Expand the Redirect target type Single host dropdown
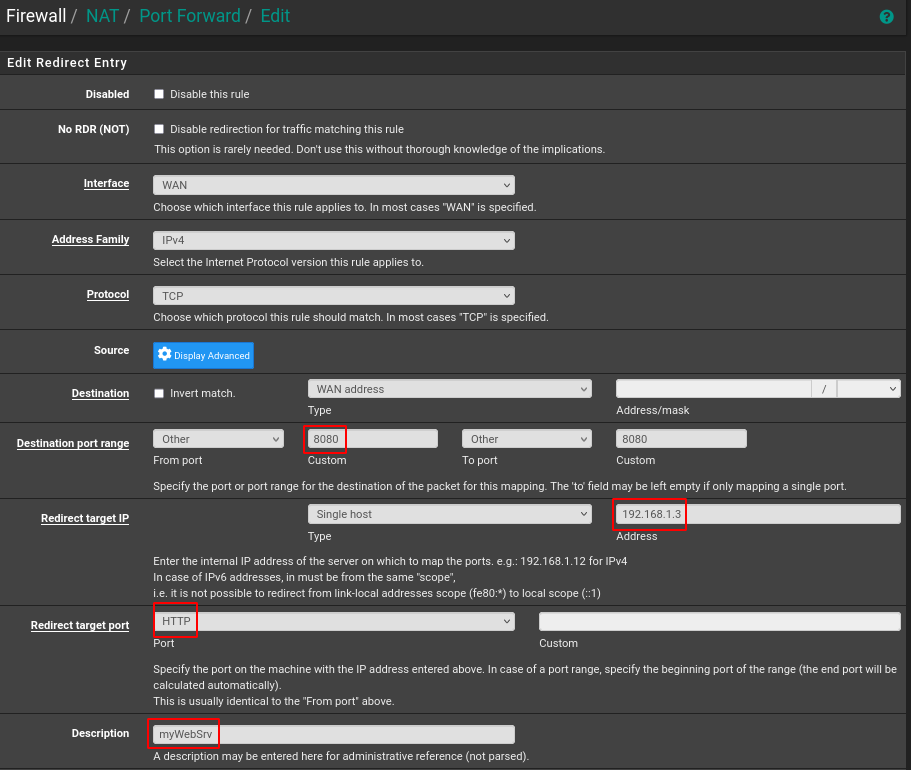Image resolution: width=911 pixels, height=770 pixels. point(449,514)
